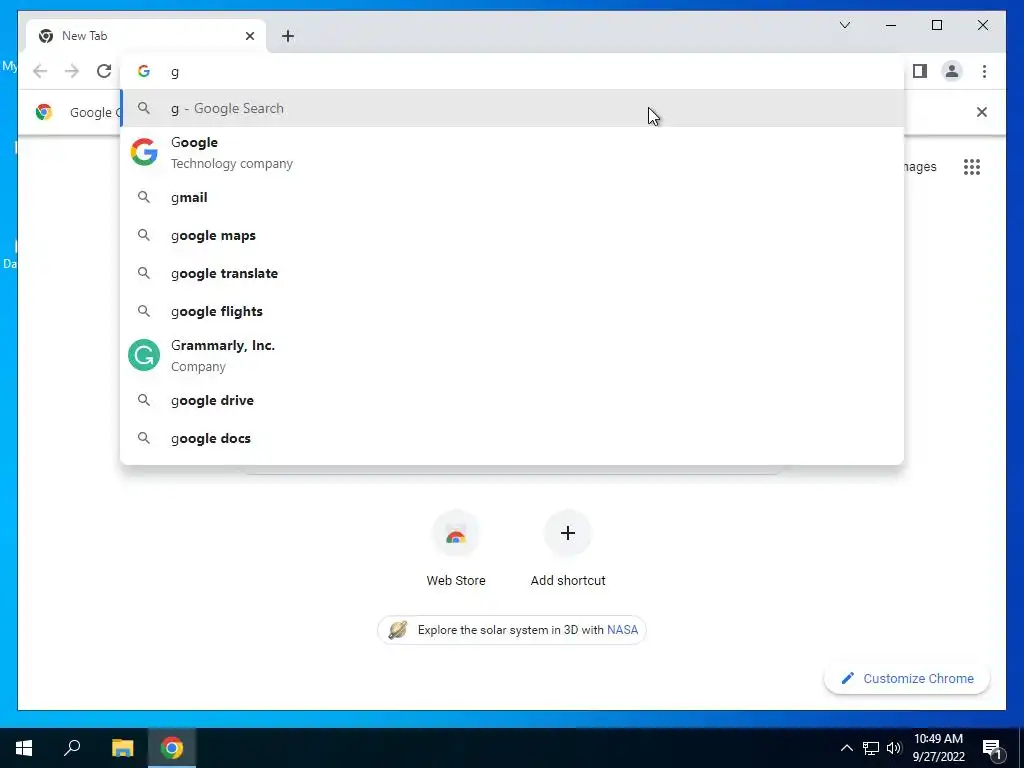Viewport: 1024px width, 768px height.
Task: Click the Grammarly green G logo
Action: pos(144,355)
